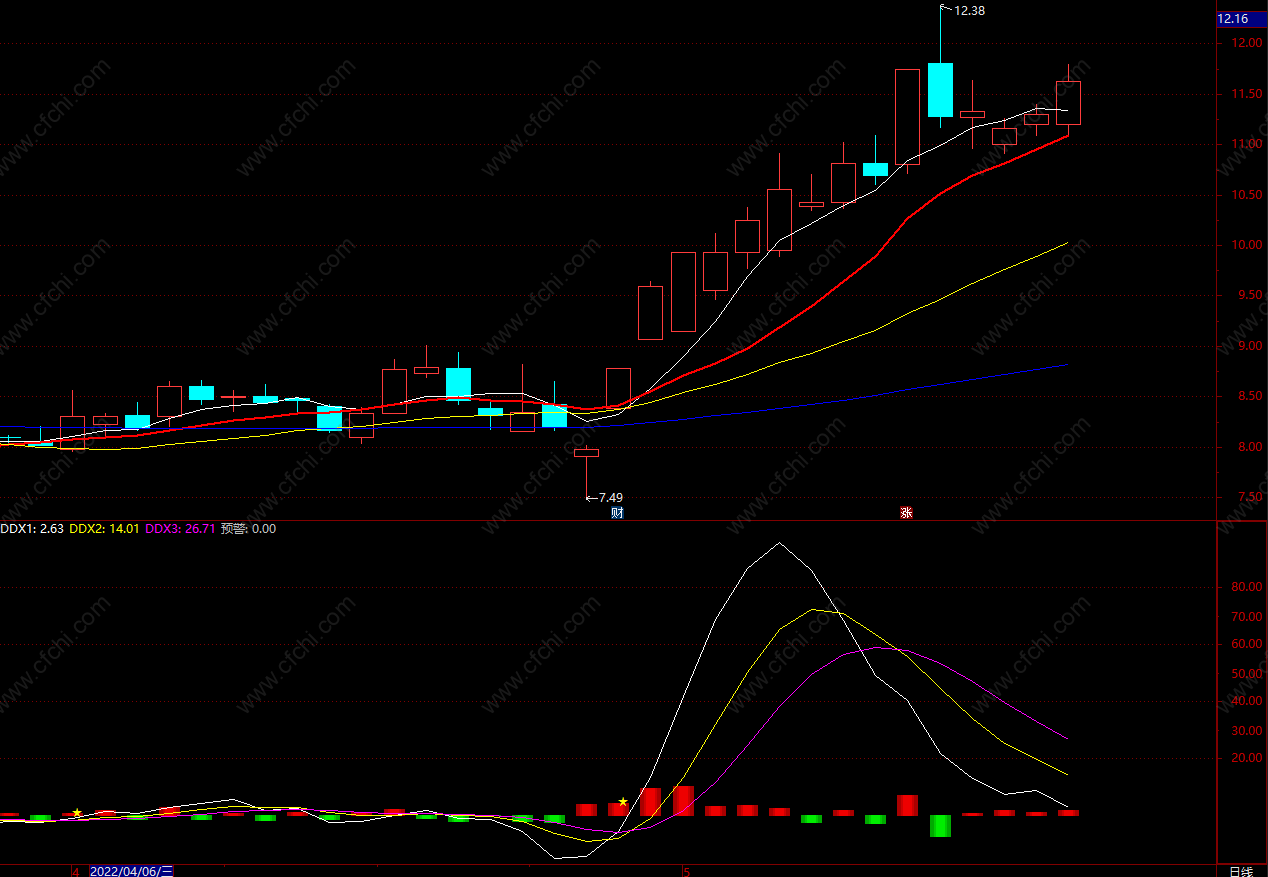Click the 80.00 indicator axis label
This screenshot has height=877, width=1268.
pyautogui.click(x=1246, y=588)
